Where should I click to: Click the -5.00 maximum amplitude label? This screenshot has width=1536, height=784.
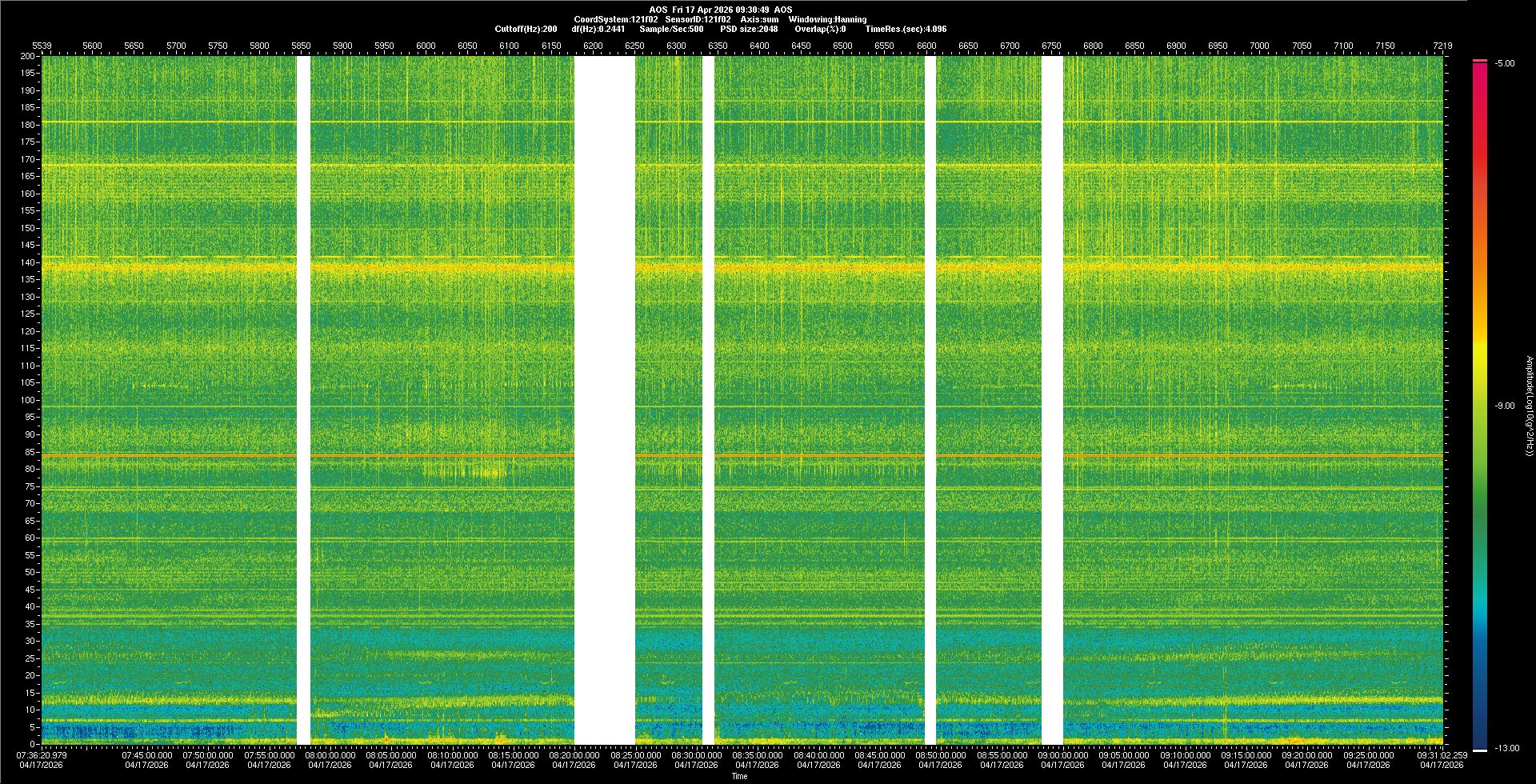[1505, 63]
